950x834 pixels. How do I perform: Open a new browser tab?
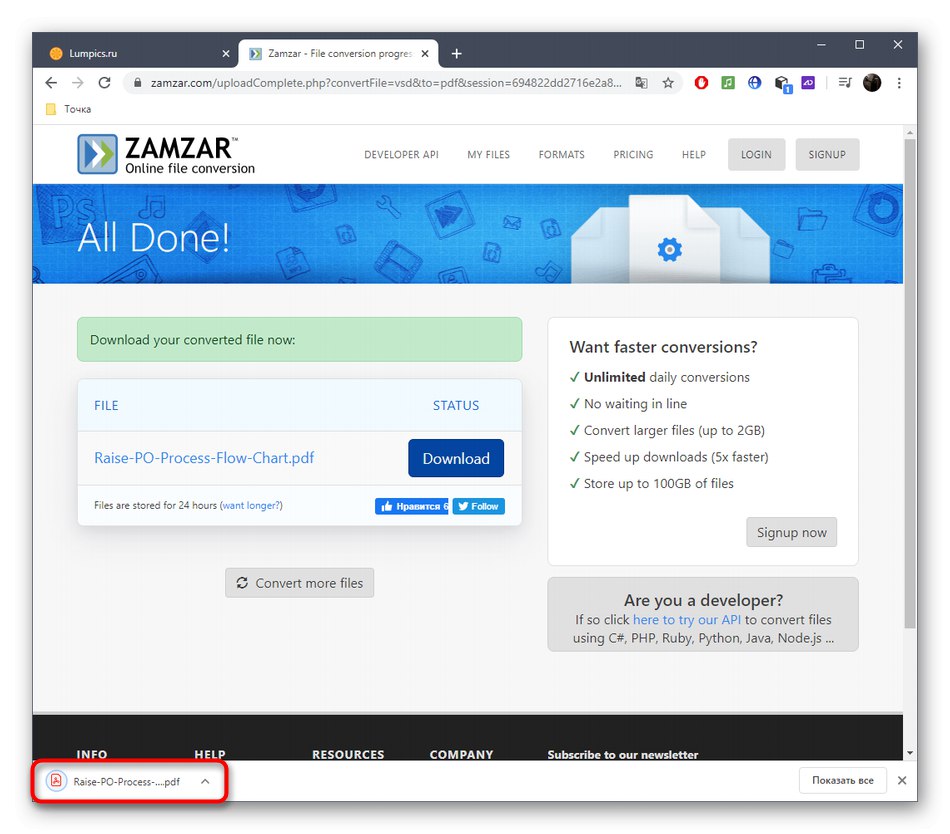coord(457,54)
